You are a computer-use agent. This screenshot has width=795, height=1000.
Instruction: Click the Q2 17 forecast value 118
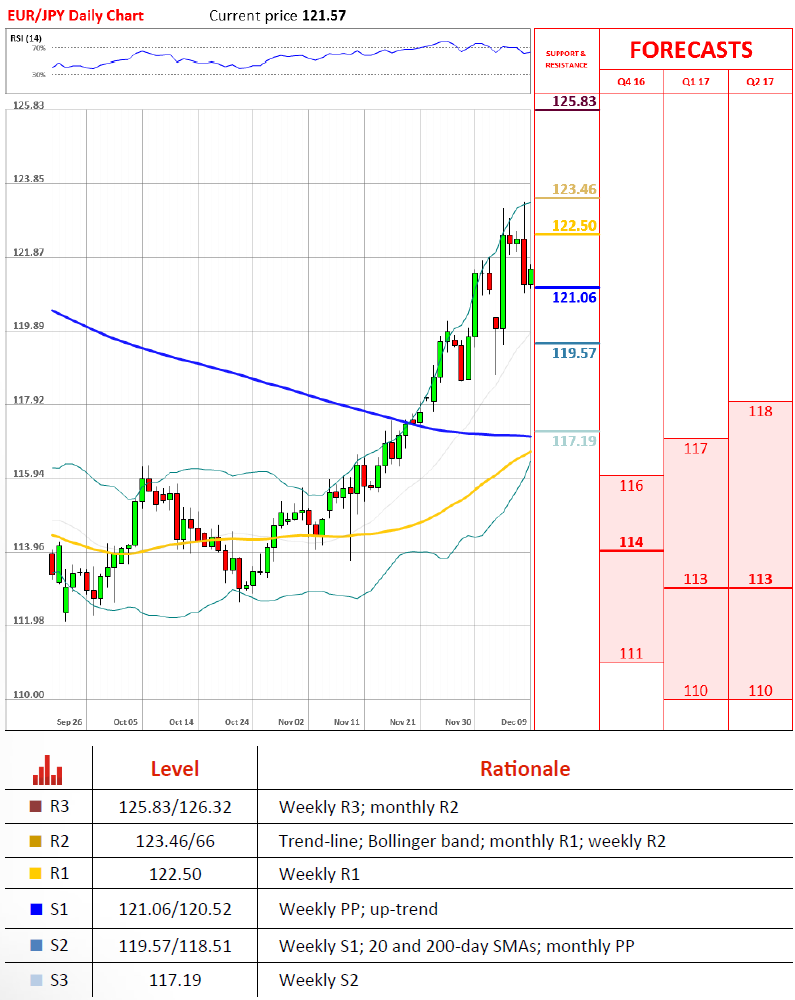[761, 411]
